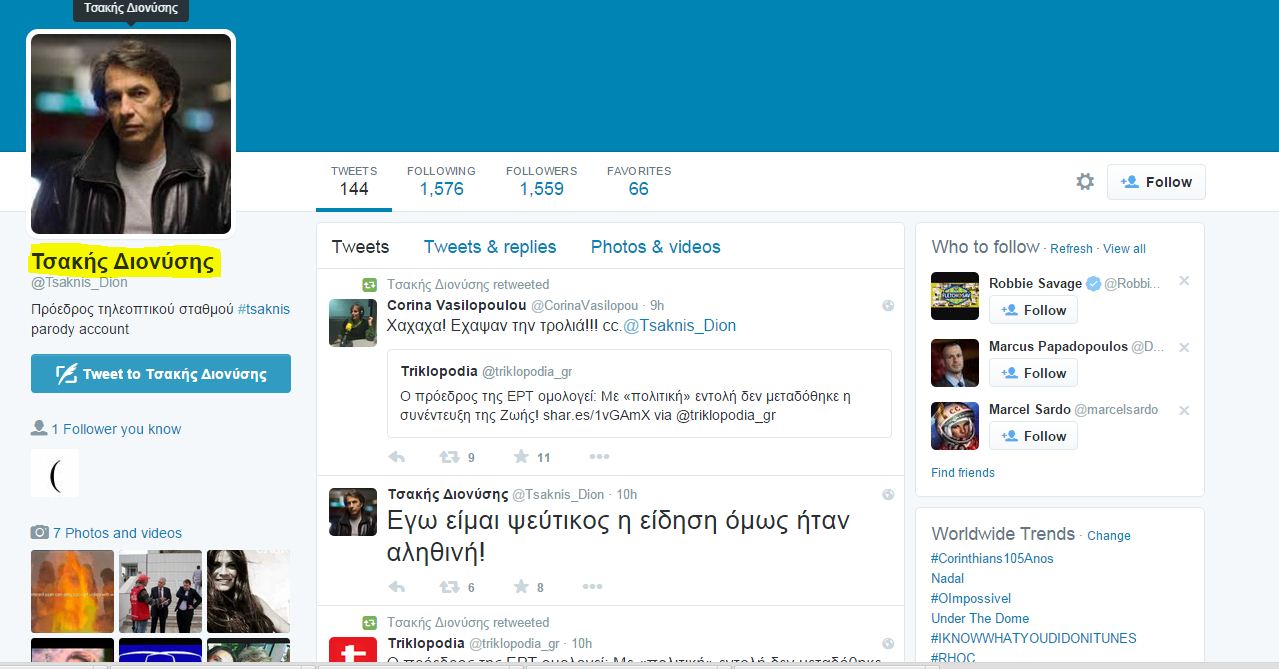Open the Following 1,576 list
Screen dimensions: 1279x669
[x=441, y=181]
